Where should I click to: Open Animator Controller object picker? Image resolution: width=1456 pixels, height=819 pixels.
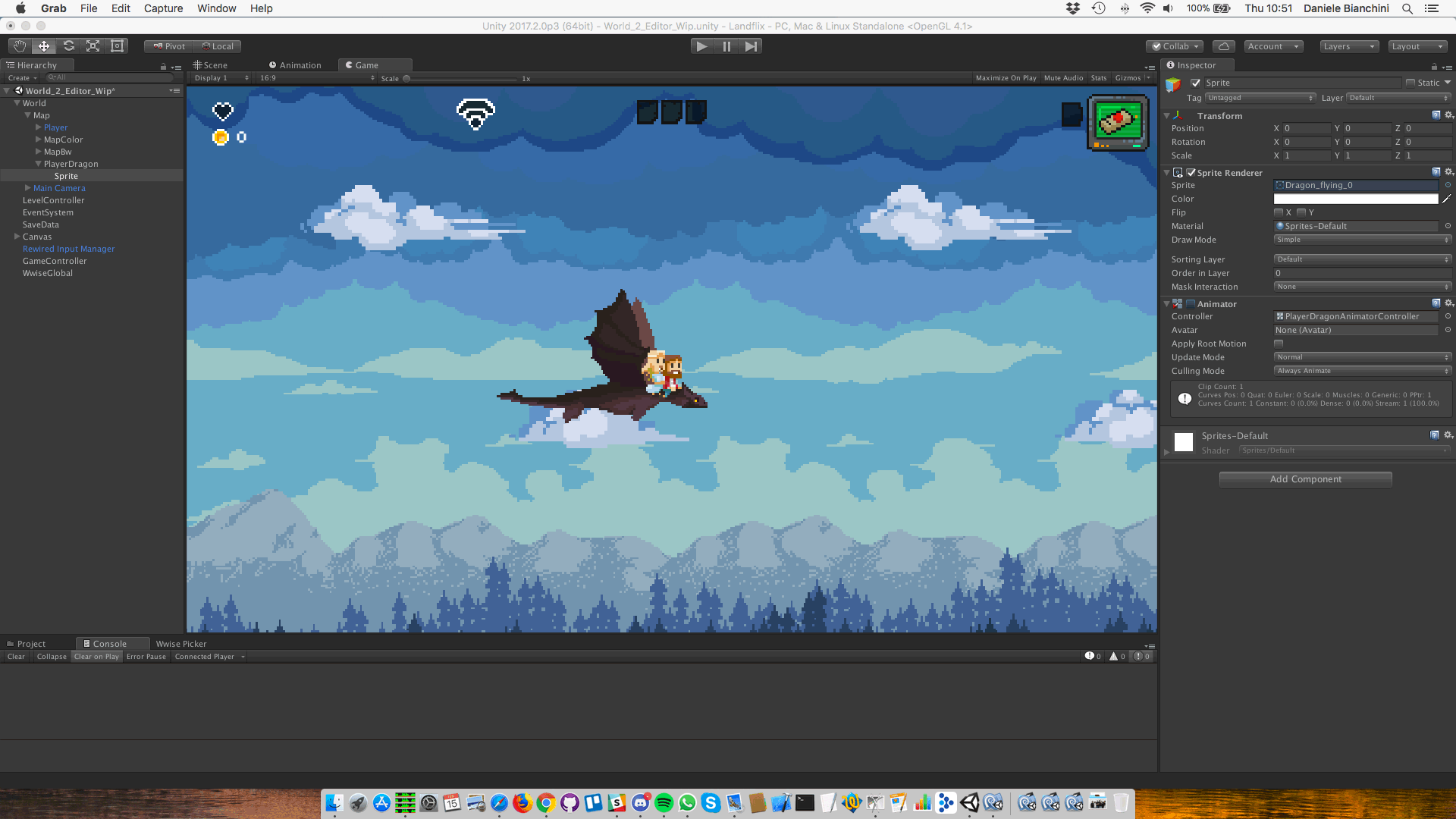coord(1448,316)
